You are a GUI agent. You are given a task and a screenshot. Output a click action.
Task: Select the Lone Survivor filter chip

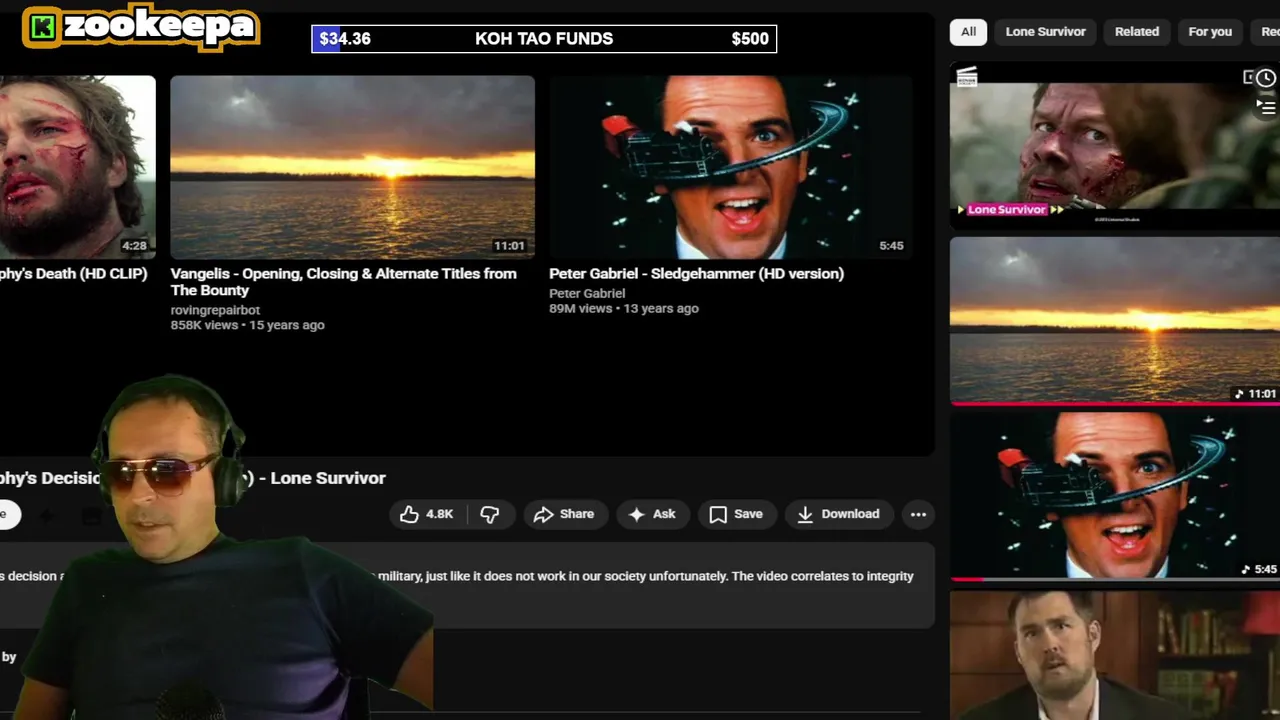click(x=1045, y=32)
